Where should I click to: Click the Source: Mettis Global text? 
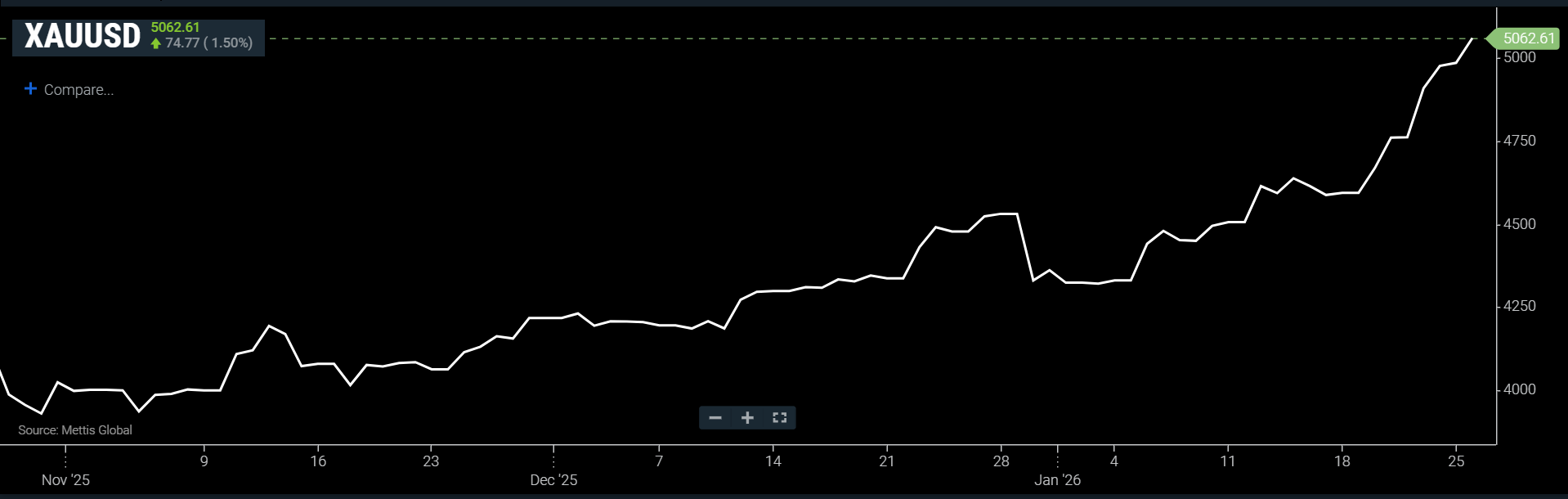pos(75,430)
